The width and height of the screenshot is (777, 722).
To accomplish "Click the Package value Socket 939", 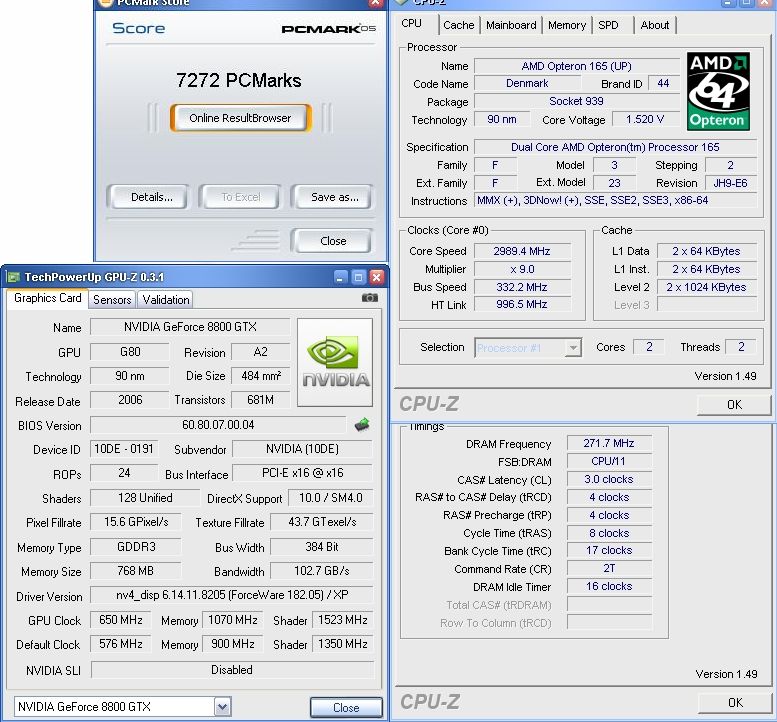I will (577, 101).
